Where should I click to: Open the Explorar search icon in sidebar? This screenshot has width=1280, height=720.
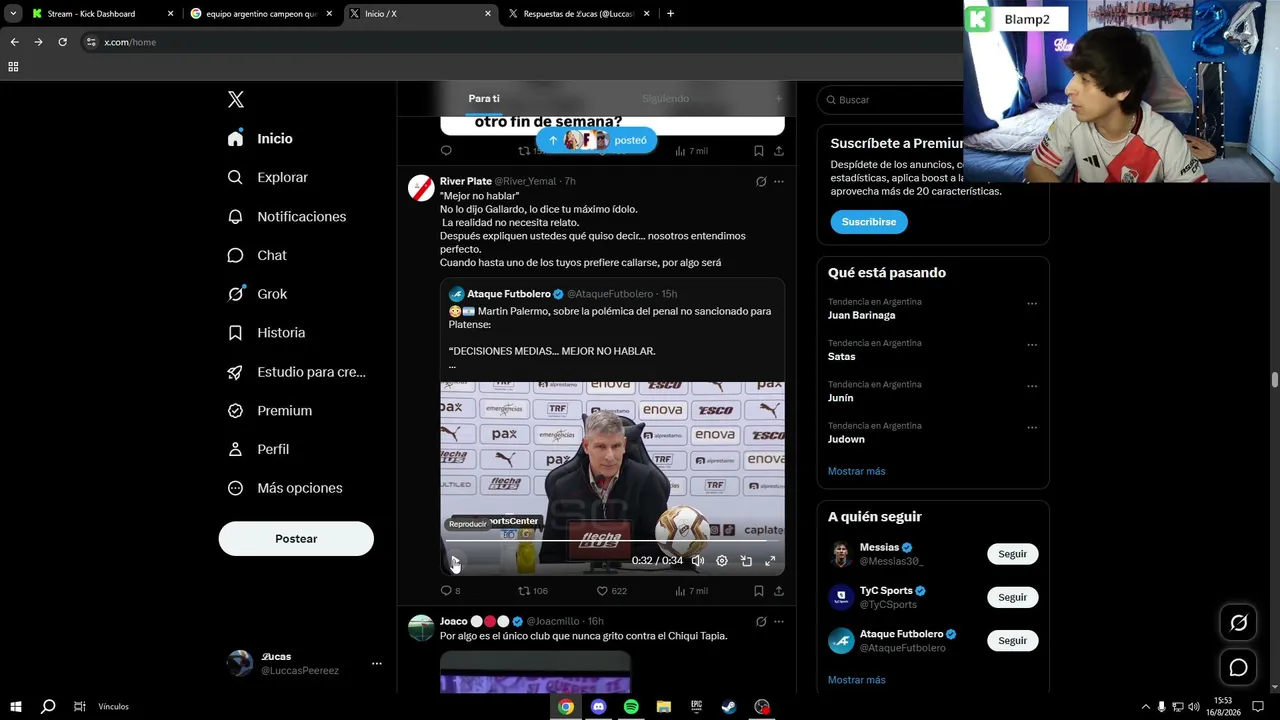[235, 177]
